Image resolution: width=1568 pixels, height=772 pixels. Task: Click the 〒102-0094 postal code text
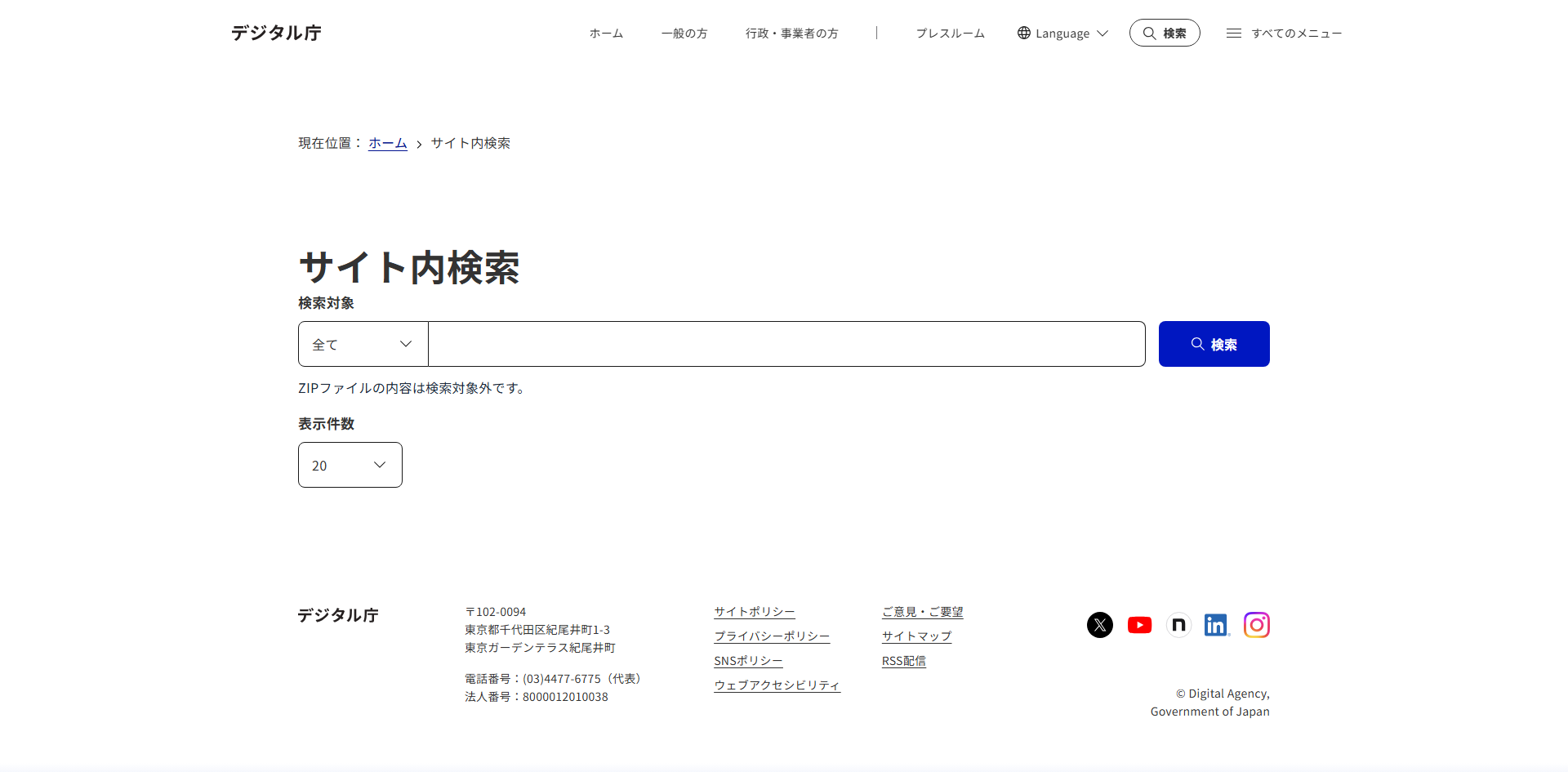(496, 612)
